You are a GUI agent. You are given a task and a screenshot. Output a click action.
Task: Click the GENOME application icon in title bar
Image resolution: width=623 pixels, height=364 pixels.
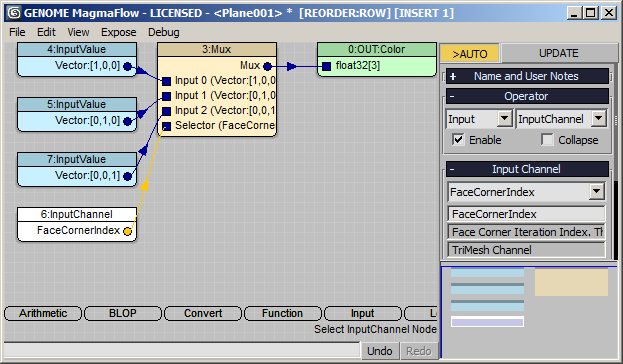[14, 13]
